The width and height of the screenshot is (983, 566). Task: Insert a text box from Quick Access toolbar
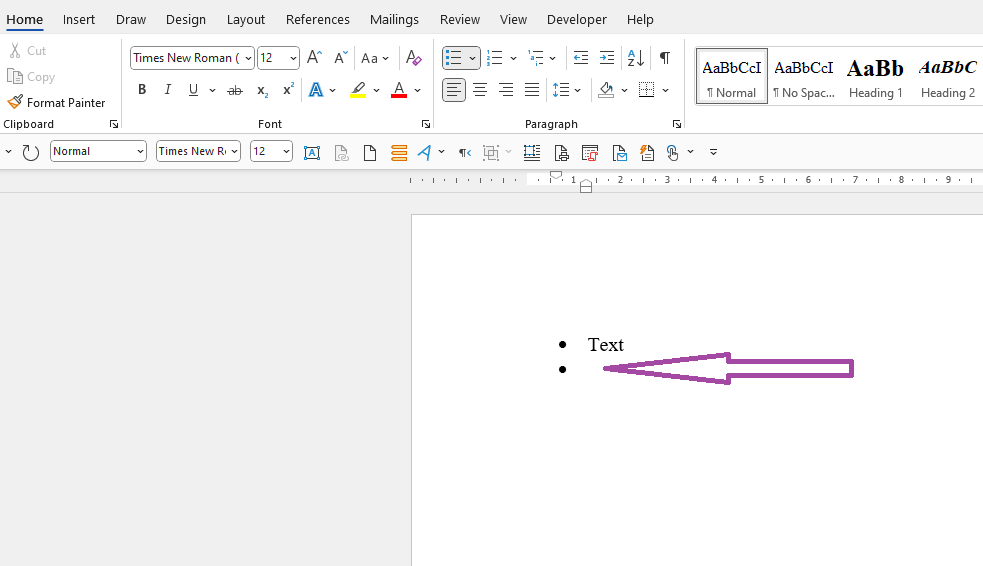312,152
